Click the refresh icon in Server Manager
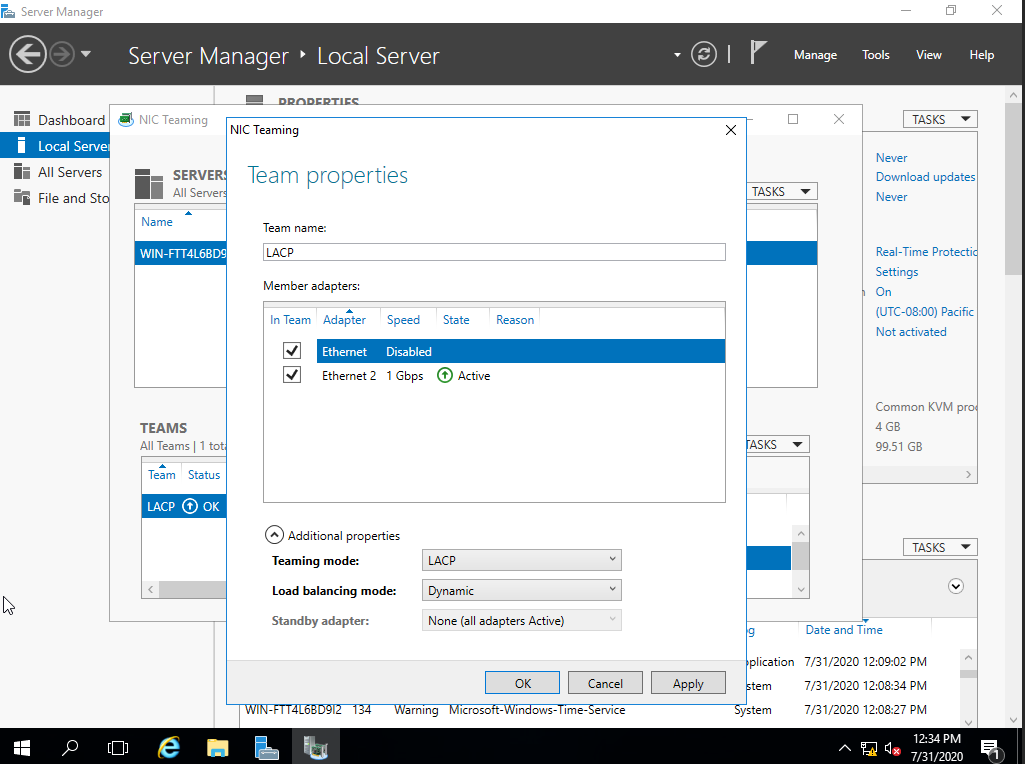 (x=704, y=55)
